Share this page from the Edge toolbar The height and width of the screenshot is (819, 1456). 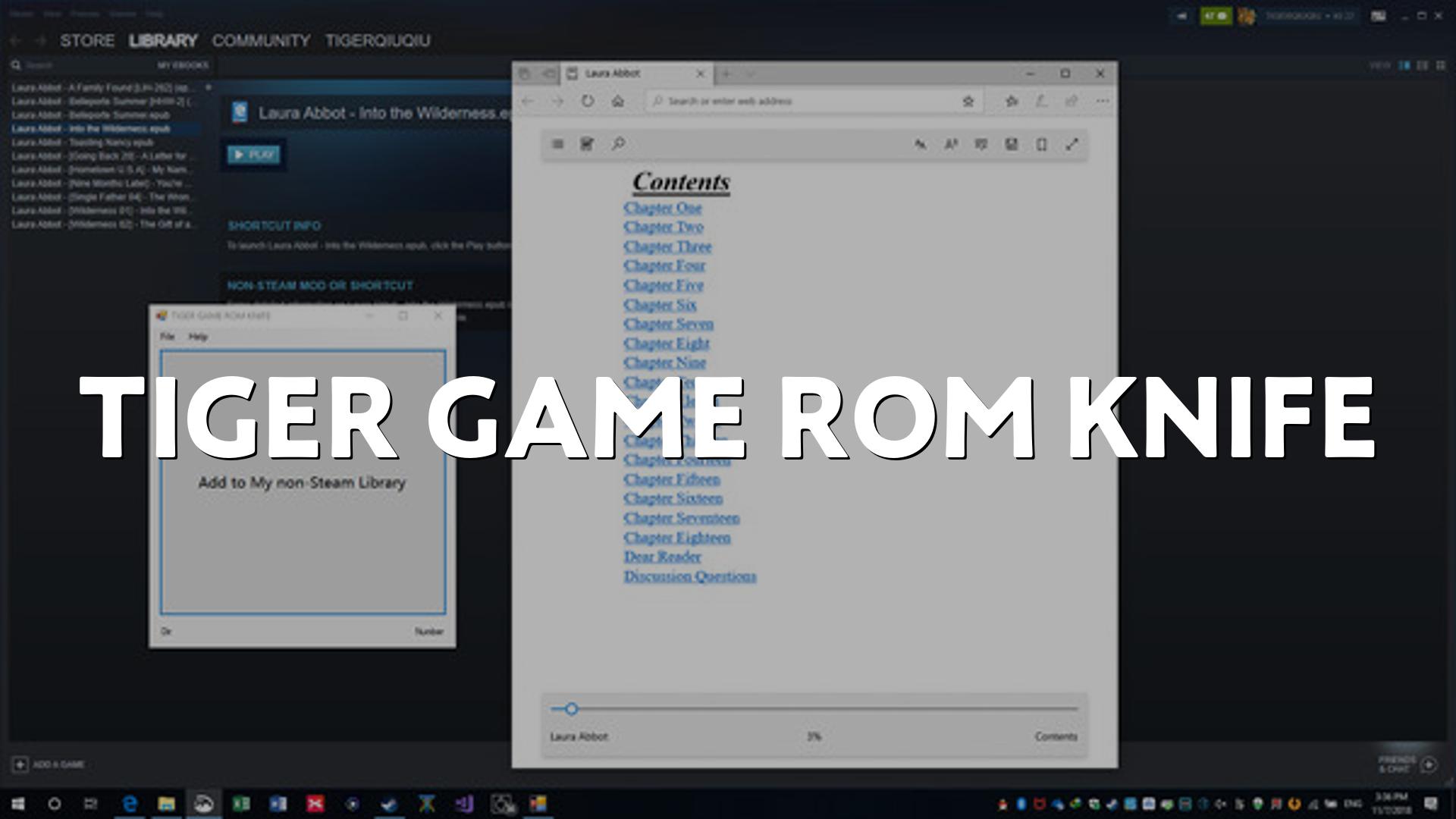[x=1072, y=101]
